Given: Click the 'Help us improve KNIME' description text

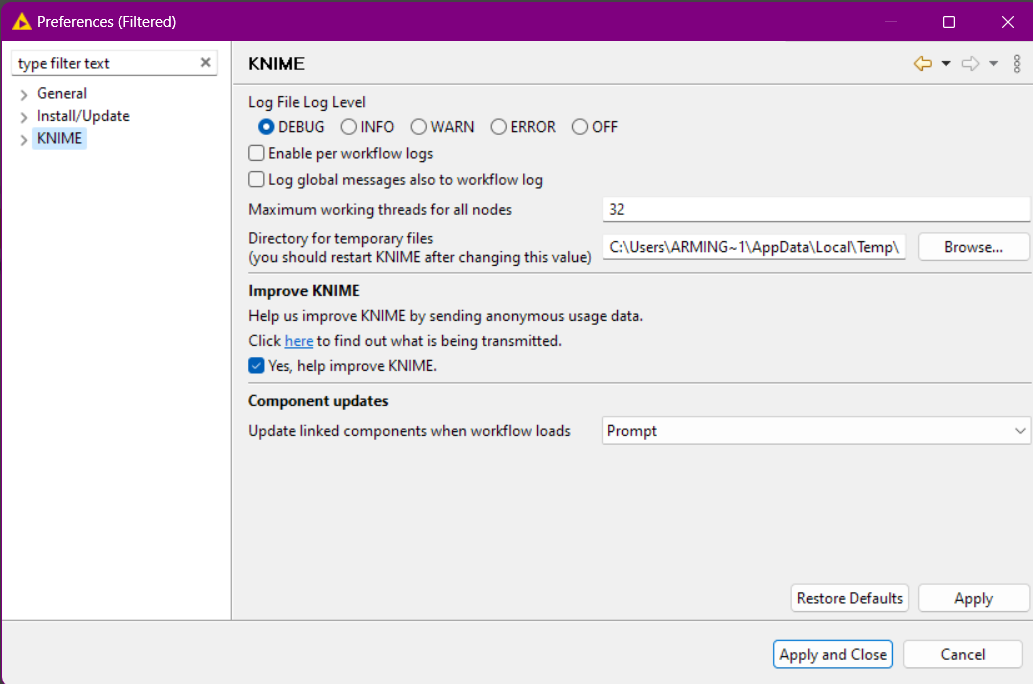Looking at the screenshot, I should (445, 316).
